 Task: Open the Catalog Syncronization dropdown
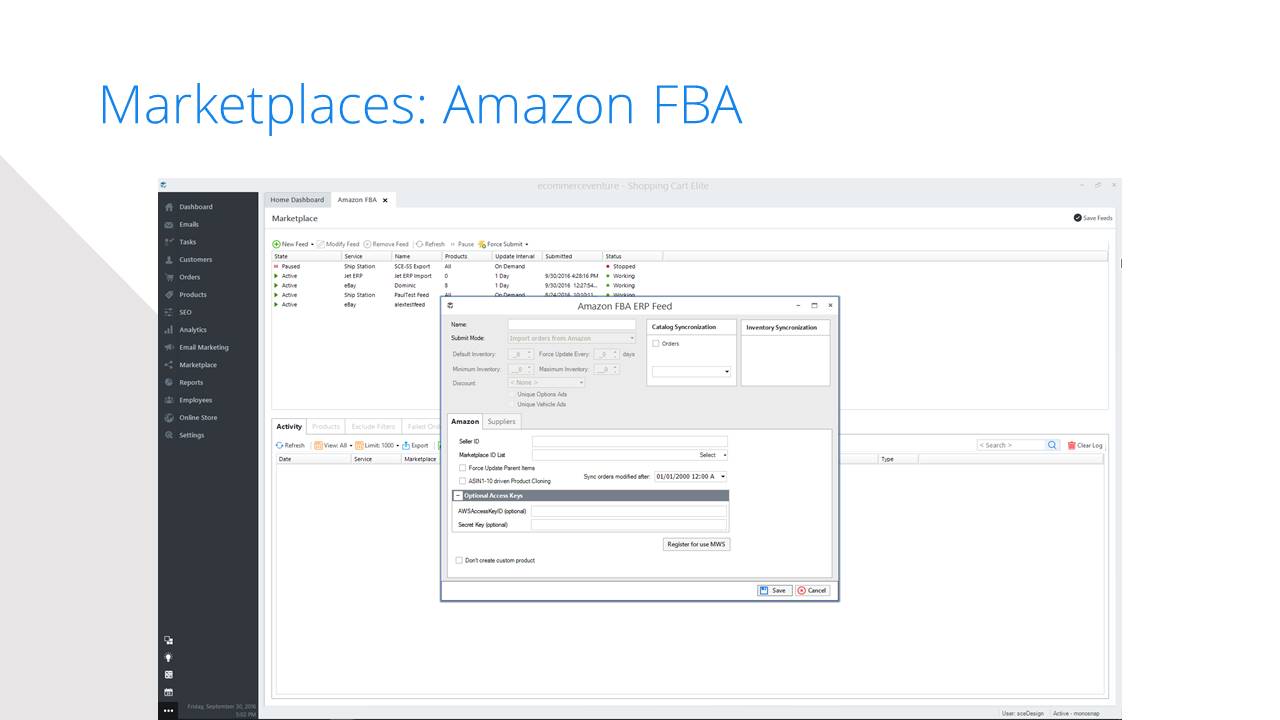(x=691, y=371)
